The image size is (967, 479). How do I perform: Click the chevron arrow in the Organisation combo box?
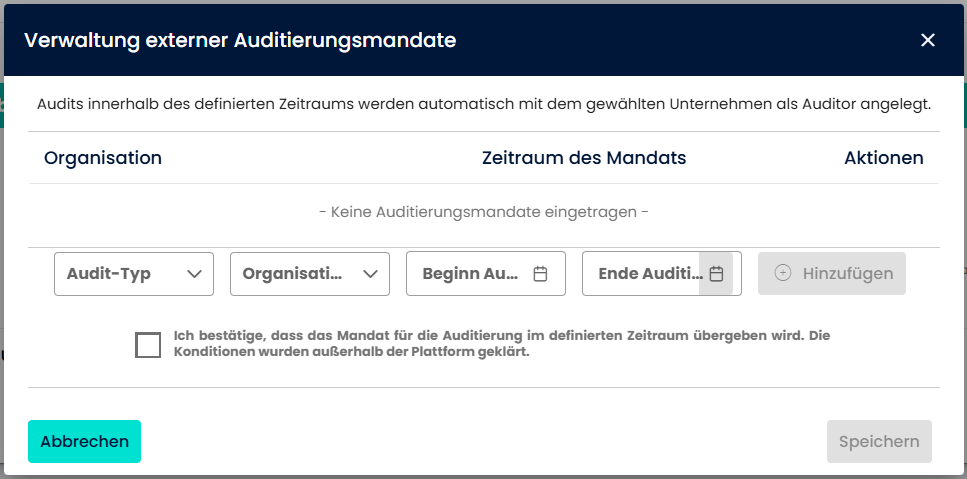click(x=371, y=274)
